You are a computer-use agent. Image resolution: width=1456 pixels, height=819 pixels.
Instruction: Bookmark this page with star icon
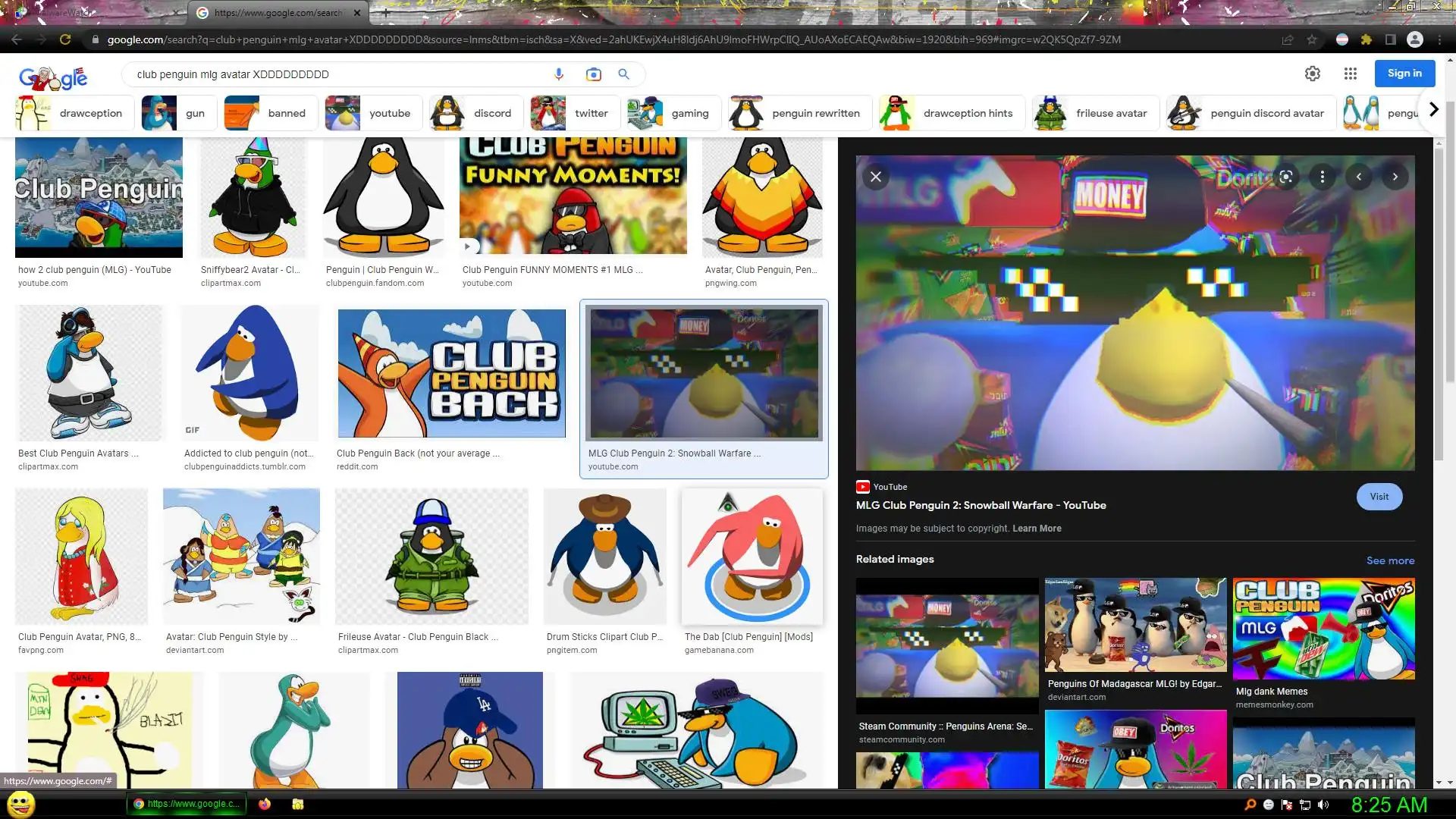point(1312,39)
